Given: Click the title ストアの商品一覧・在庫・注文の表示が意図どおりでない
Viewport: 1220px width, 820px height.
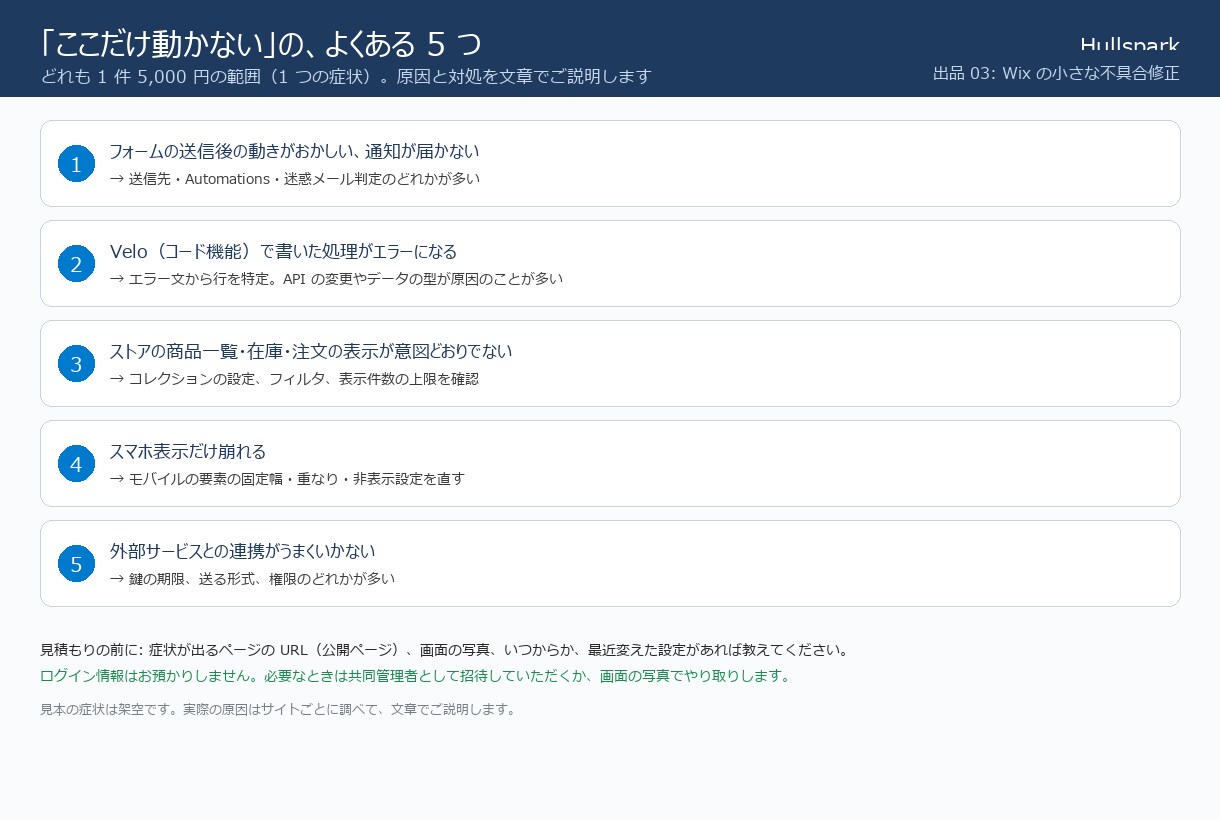Looking at the screenshot, I should click(x=311, y=351).
